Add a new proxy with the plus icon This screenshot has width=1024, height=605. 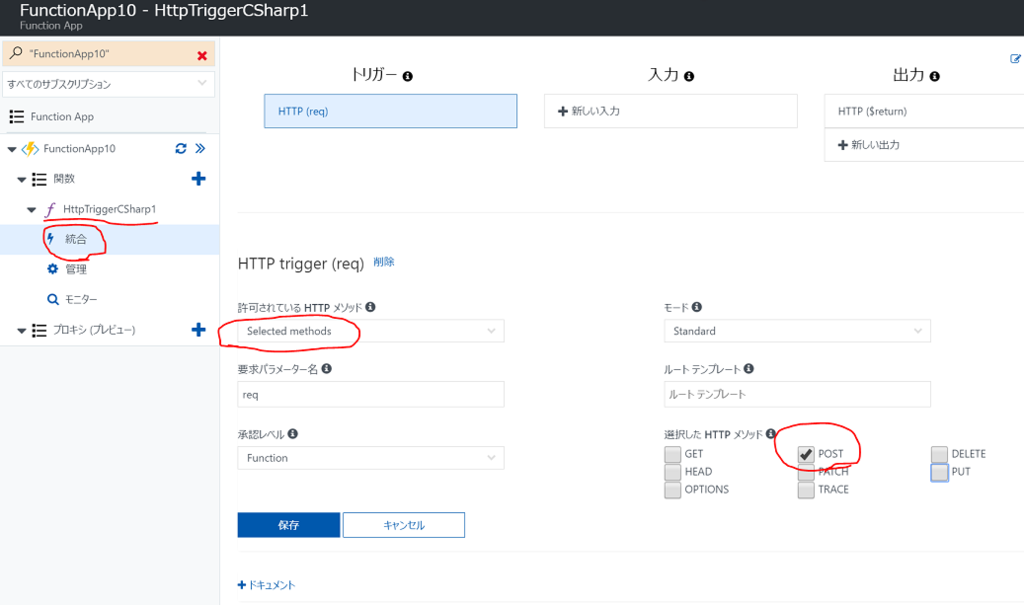tap(199, 329)
